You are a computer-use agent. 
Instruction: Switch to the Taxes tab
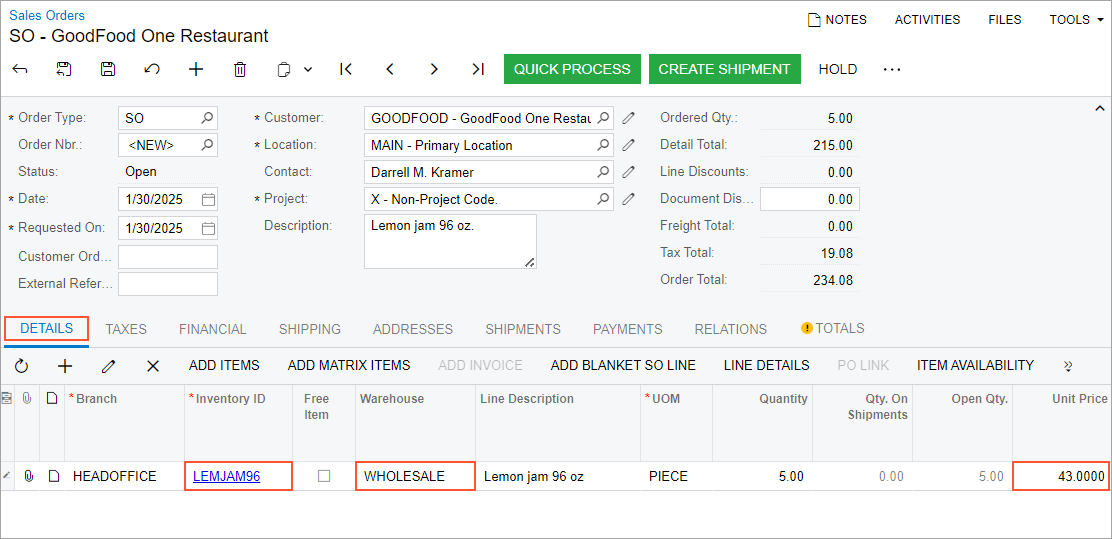[126, 329]
